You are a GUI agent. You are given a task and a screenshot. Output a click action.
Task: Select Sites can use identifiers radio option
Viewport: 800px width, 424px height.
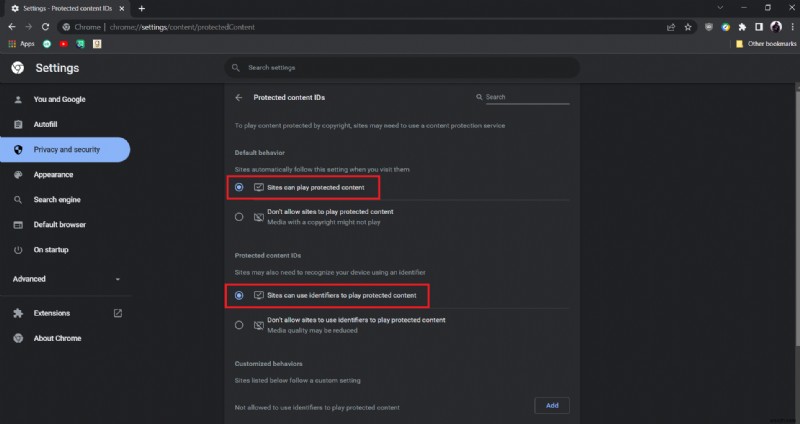239,295
